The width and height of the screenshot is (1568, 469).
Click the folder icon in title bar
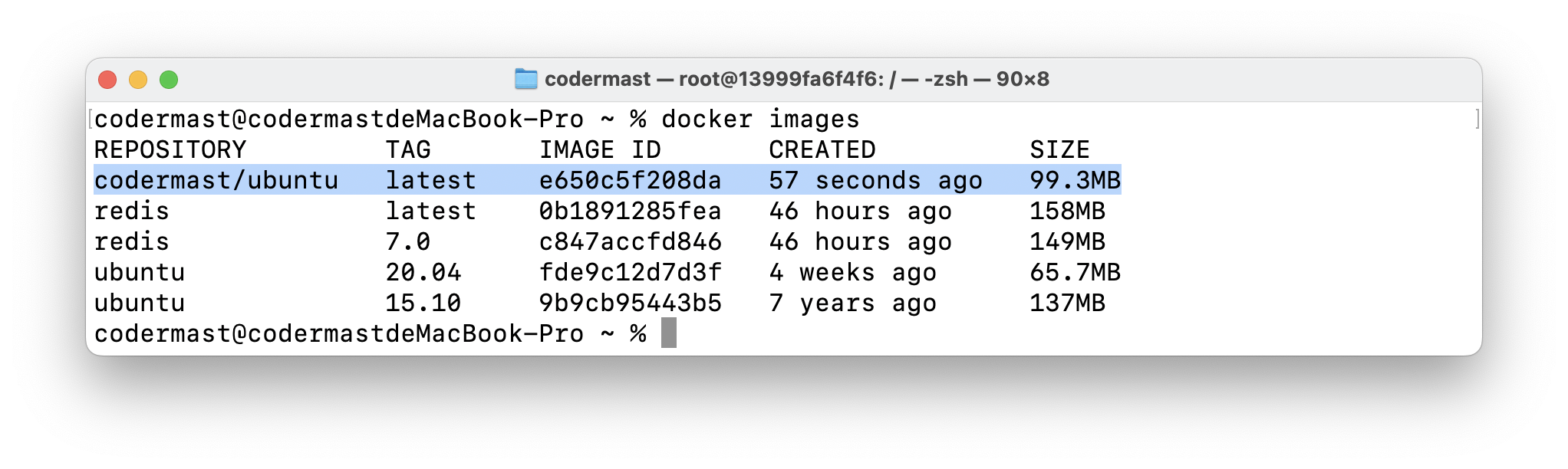click(x=525, y=79)
